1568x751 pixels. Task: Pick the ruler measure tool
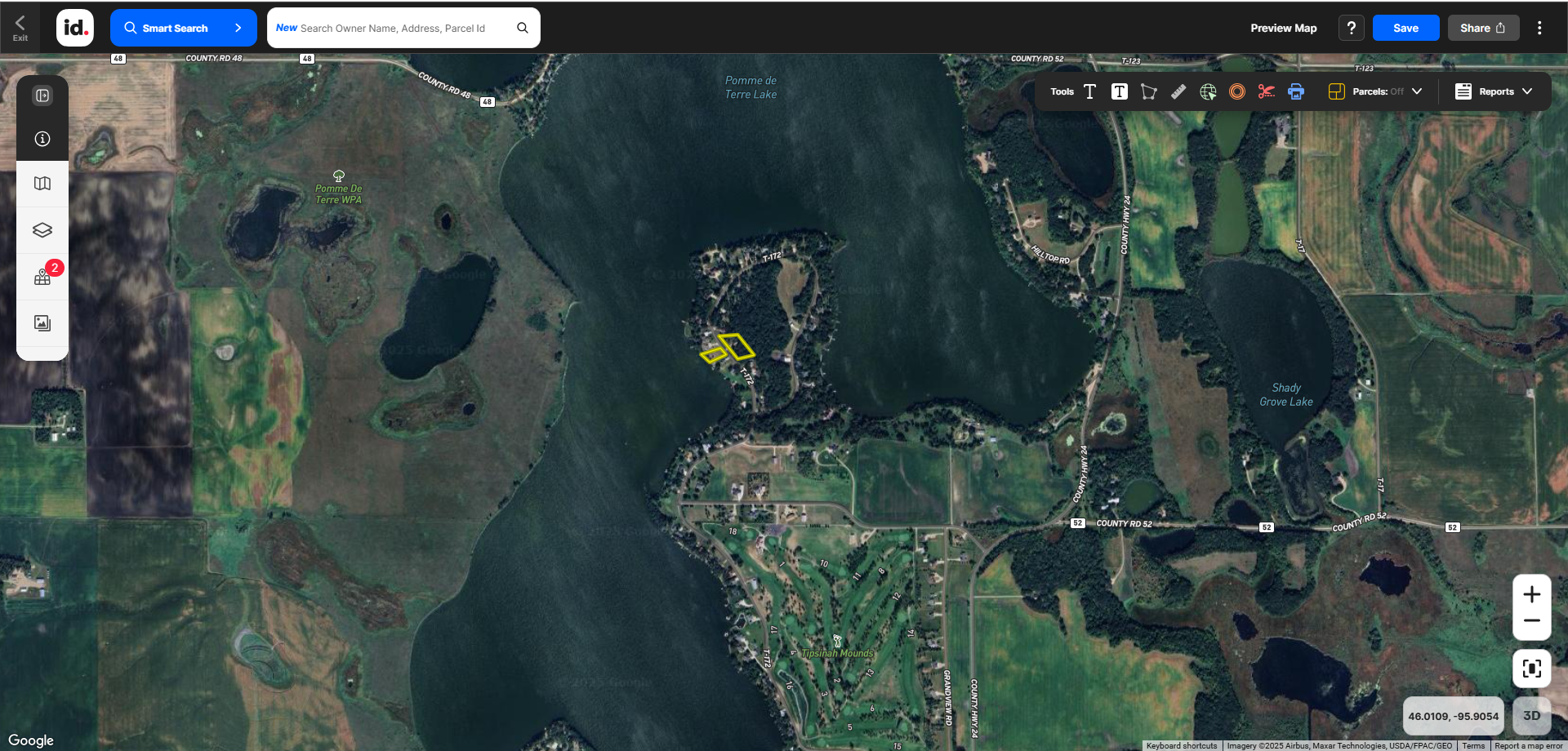coord(1178,91)
